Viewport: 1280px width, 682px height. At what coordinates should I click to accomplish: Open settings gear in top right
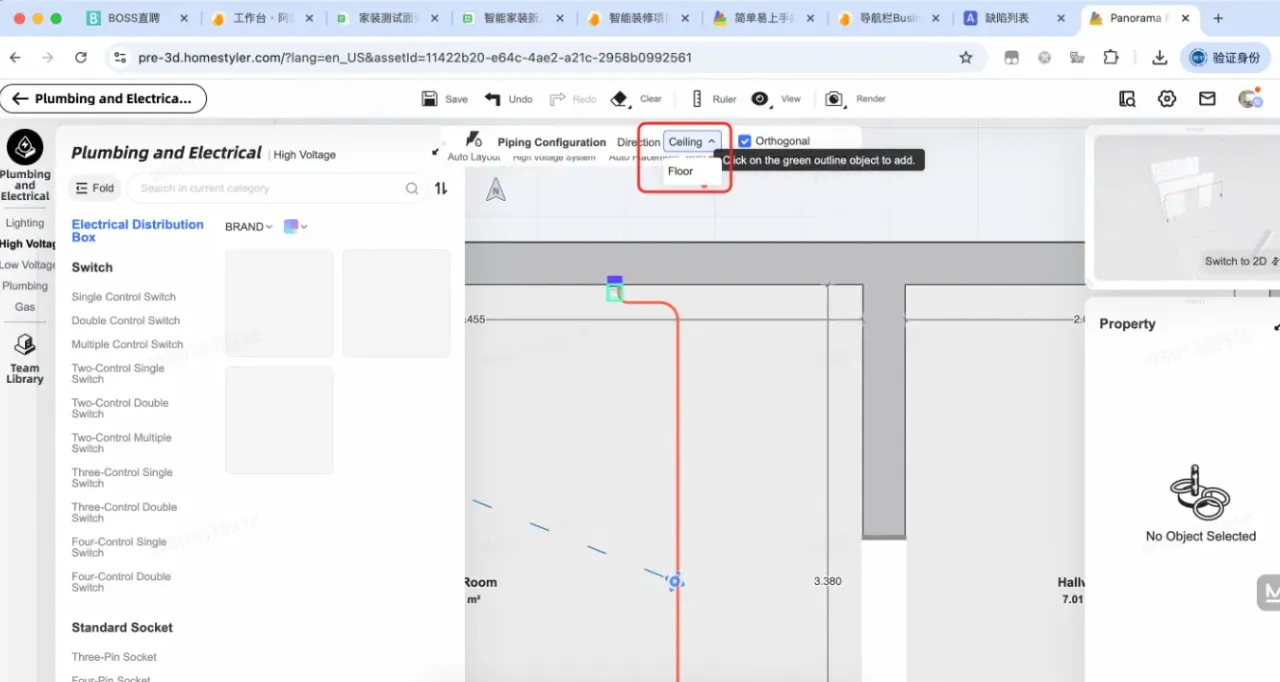(1167, 98)
